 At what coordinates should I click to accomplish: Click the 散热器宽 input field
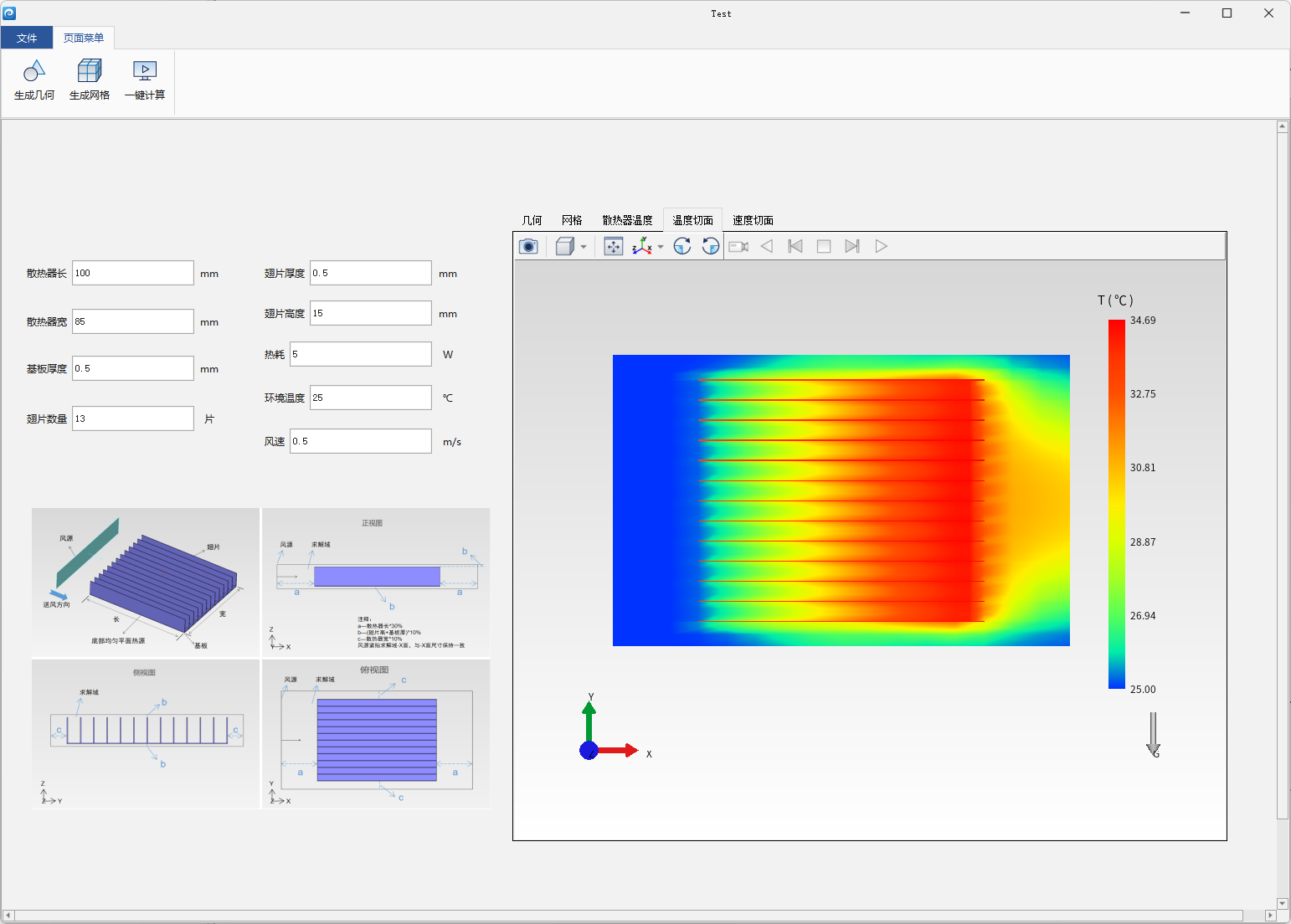tap(133, 321)
